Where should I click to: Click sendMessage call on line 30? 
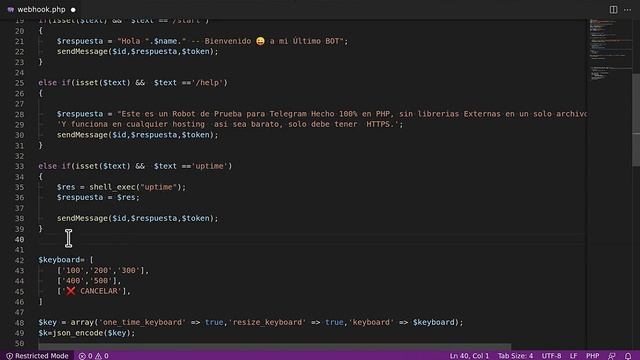click(x=82, y=135)
